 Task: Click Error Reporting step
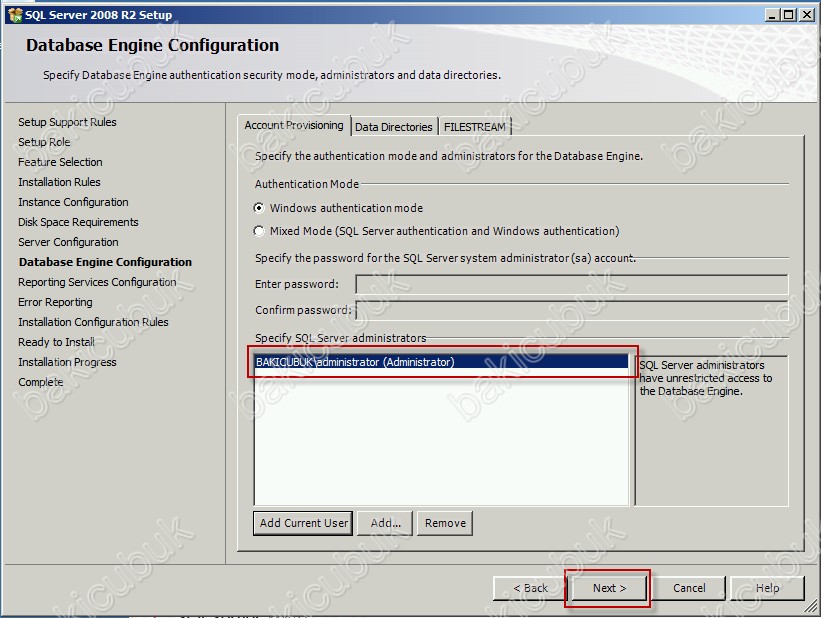point(55,302)
